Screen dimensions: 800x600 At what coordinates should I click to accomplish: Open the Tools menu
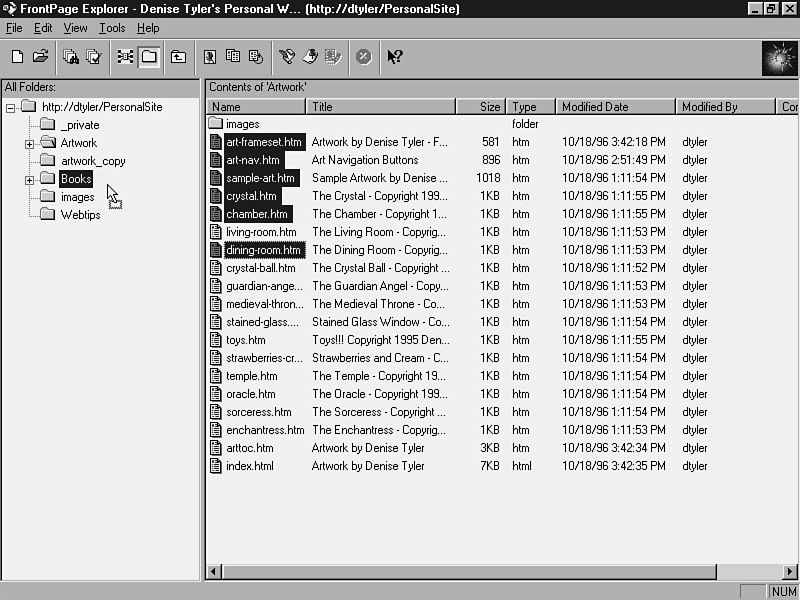pyautogui.click(x=112, y=28)
